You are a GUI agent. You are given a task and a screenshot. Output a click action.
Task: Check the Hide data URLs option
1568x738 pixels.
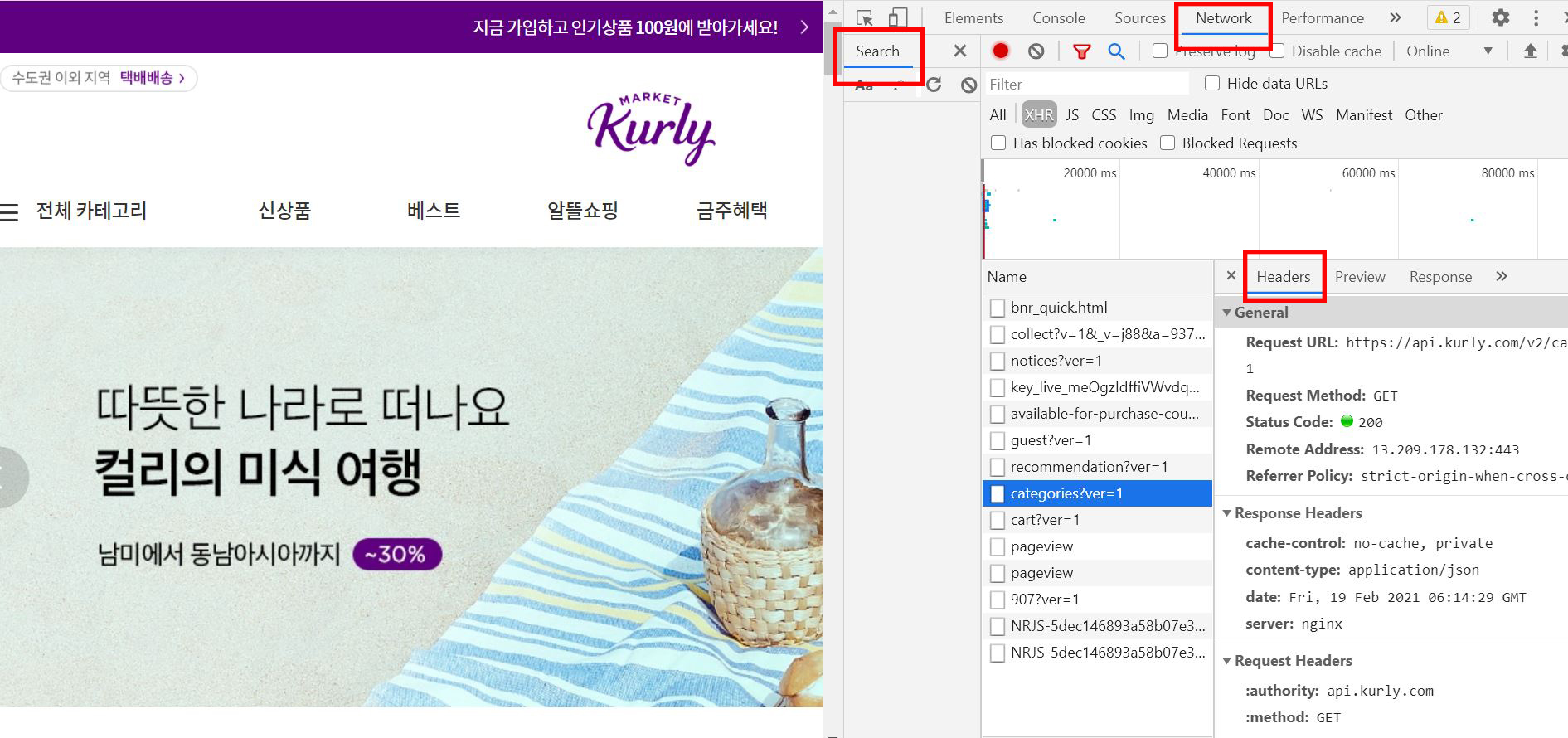1212,83
